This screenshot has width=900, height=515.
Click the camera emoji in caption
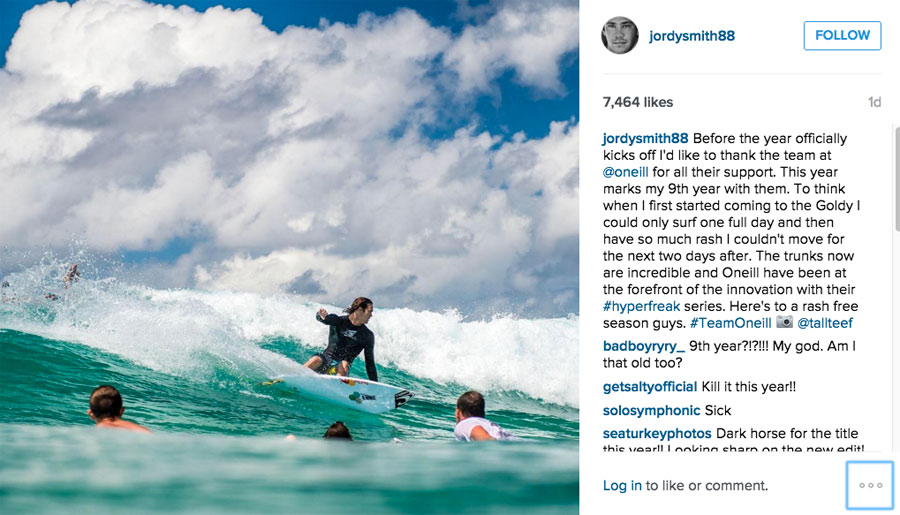click(784, 322)
